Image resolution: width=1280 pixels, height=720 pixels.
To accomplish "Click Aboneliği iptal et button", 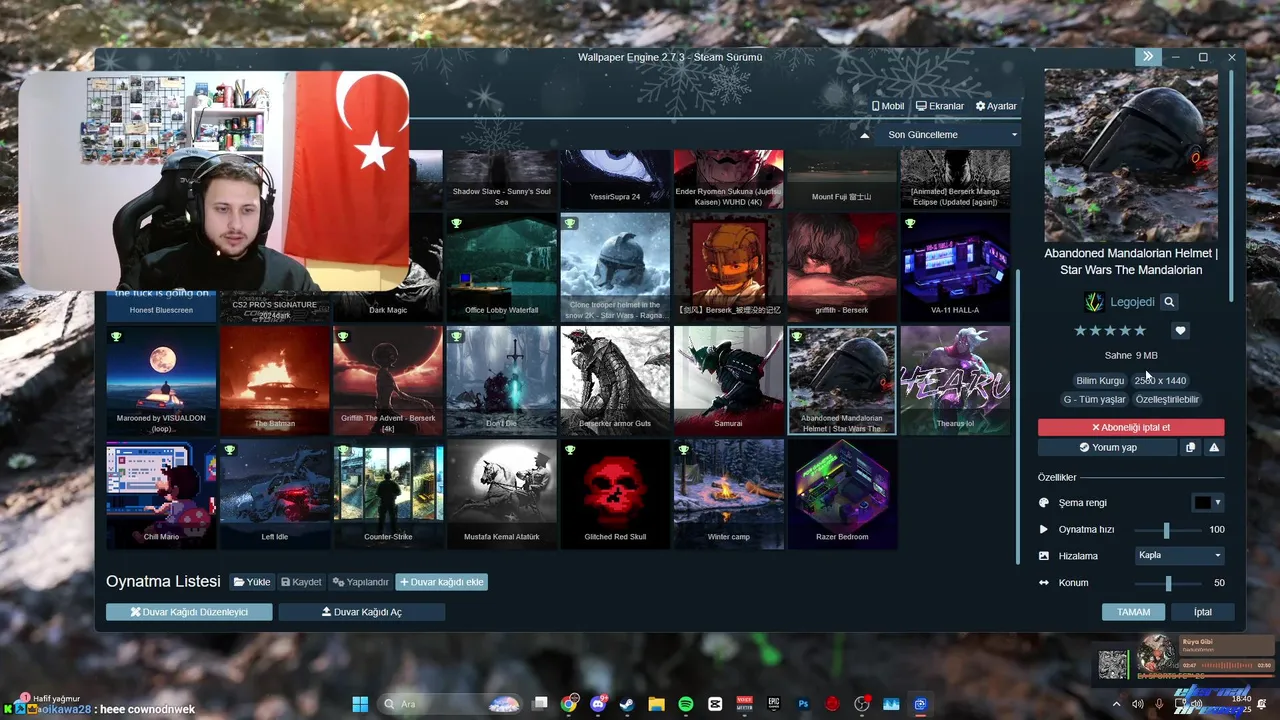I will (x=1131, y=427).
